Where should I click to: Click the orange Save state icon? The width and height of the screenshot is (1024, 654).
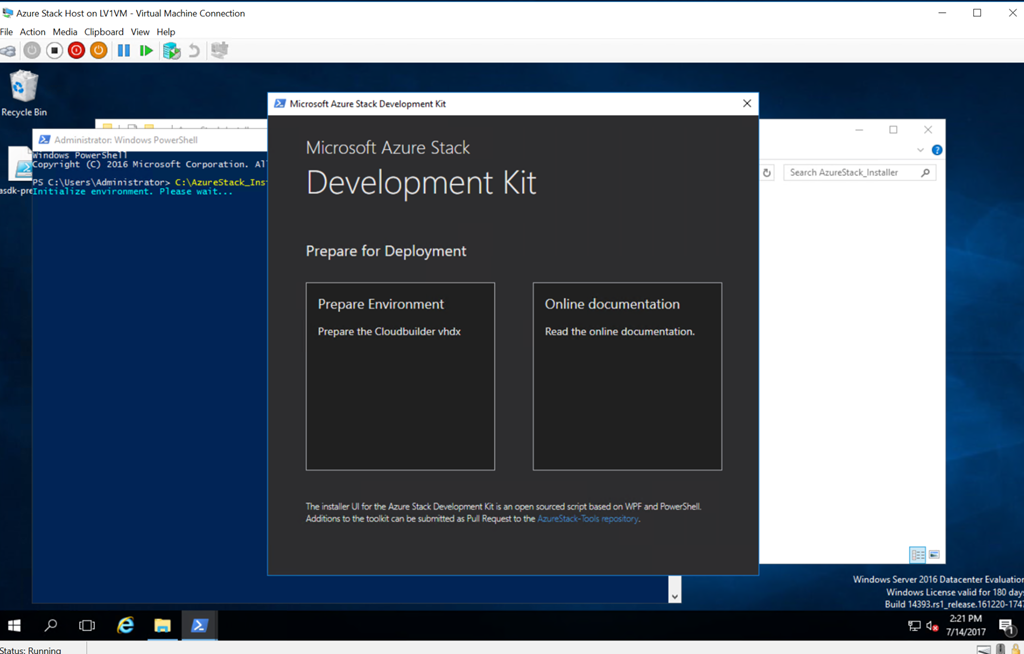[x=98, y=50]
